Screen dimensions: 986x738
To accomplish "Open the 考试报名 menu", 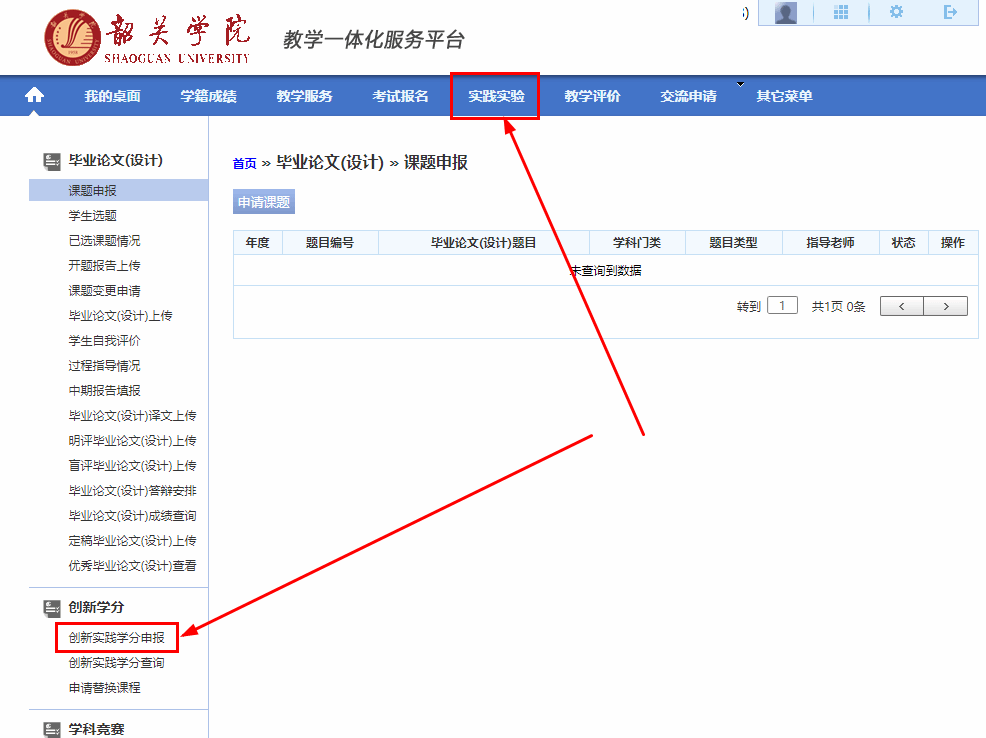I will coord(400,97).
